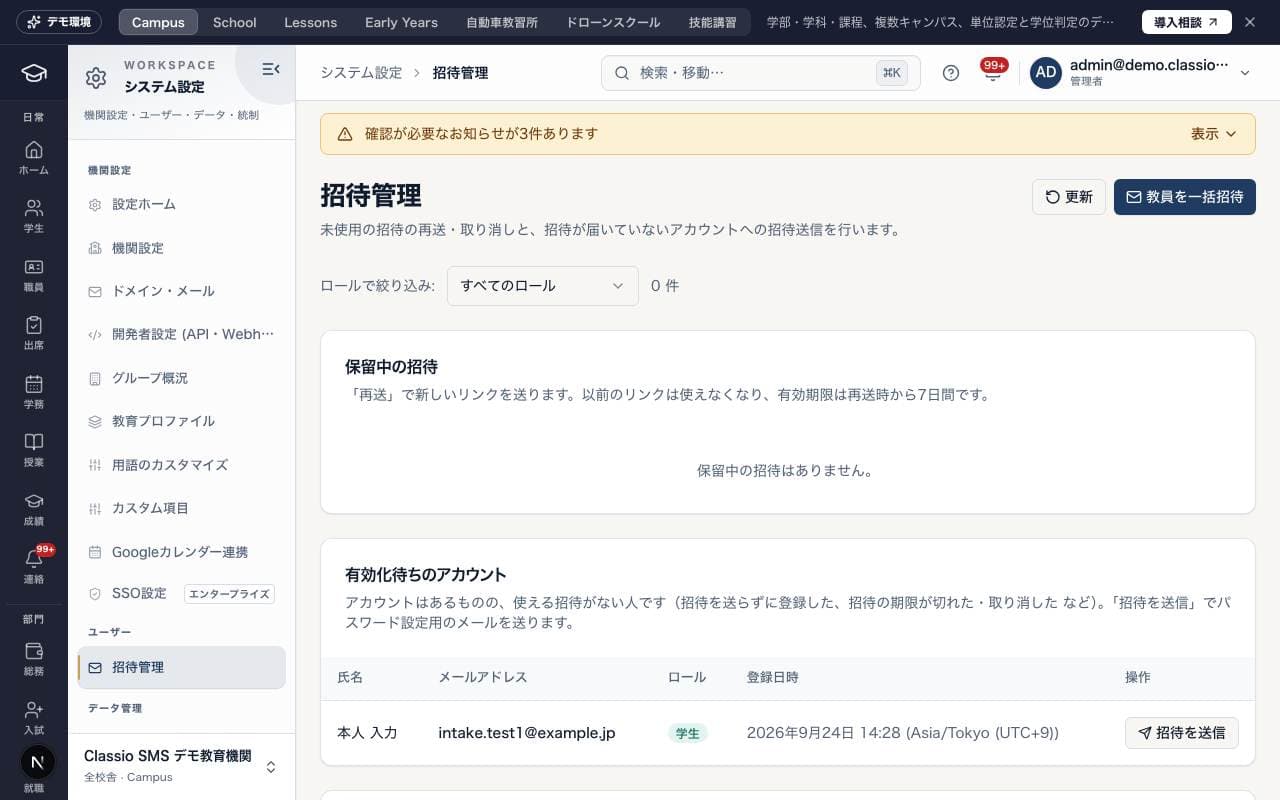Open ホーム from the left rail
The image size is (1280, 800).
pos(34,158)
